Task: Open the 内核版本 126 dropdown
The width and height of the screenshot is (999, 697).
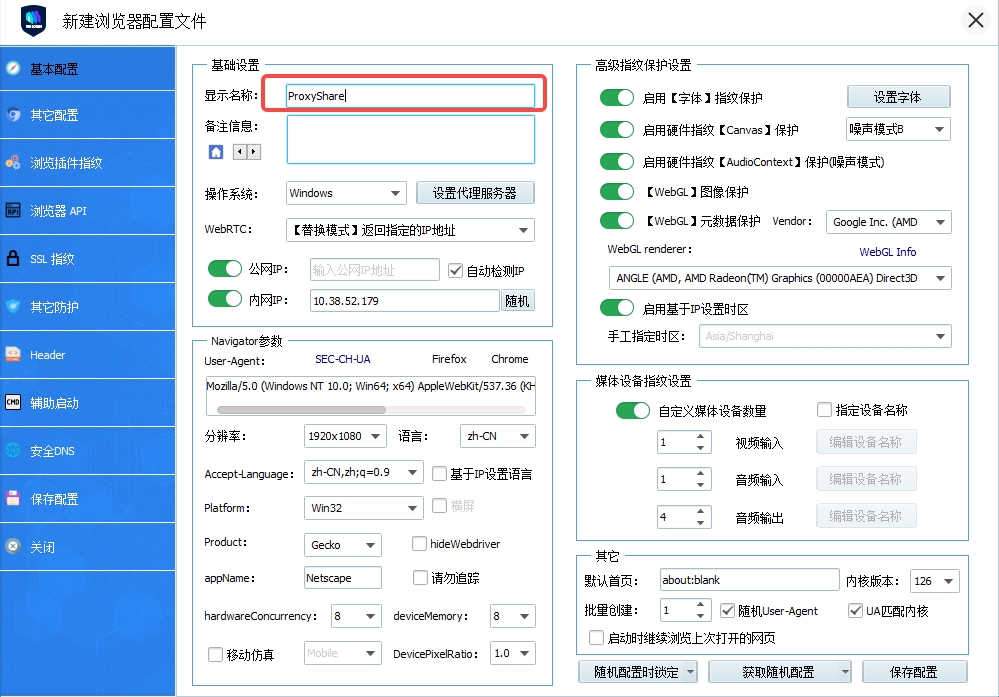Action: (935, 580)
